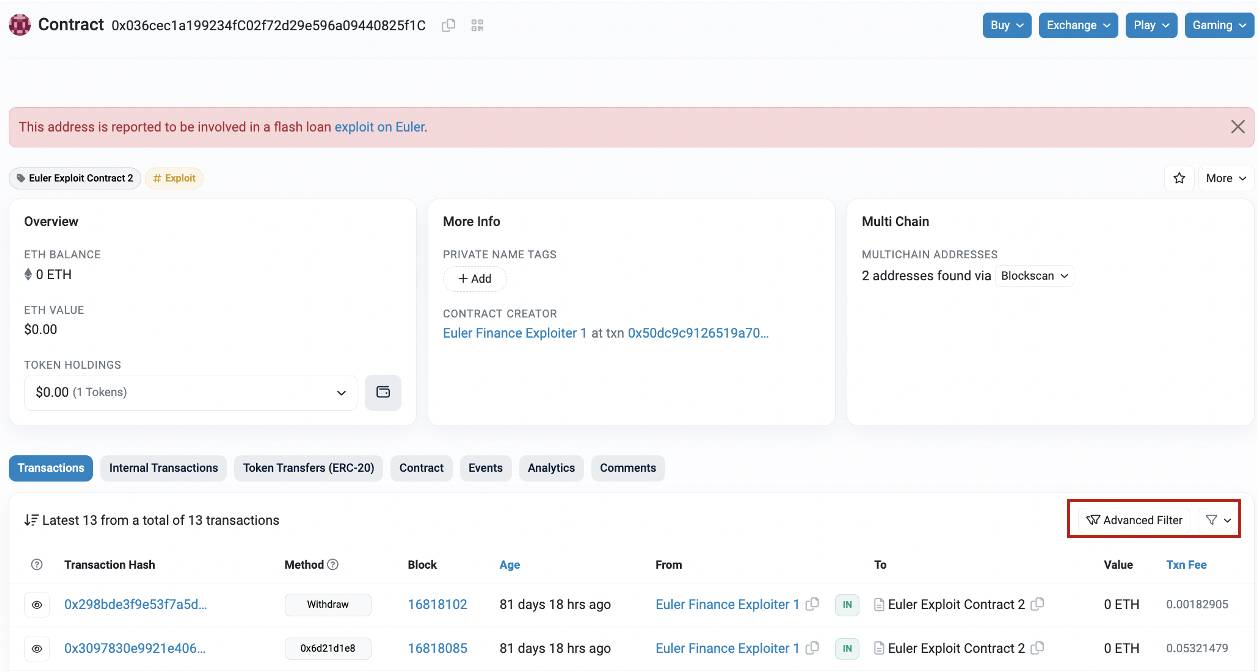Expand the Gaming dropdown
This screenshot has height=672, width=1260.
[1219, 25]
